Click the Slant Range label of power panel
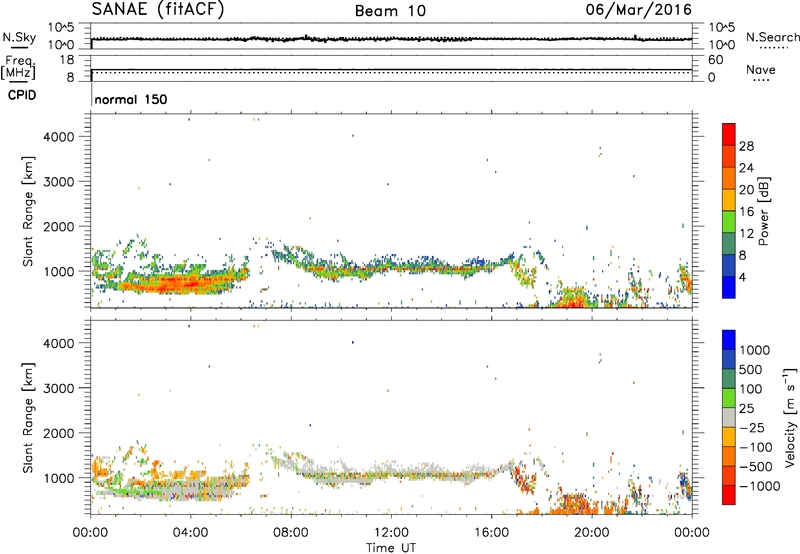 click(x=28, y=211)
